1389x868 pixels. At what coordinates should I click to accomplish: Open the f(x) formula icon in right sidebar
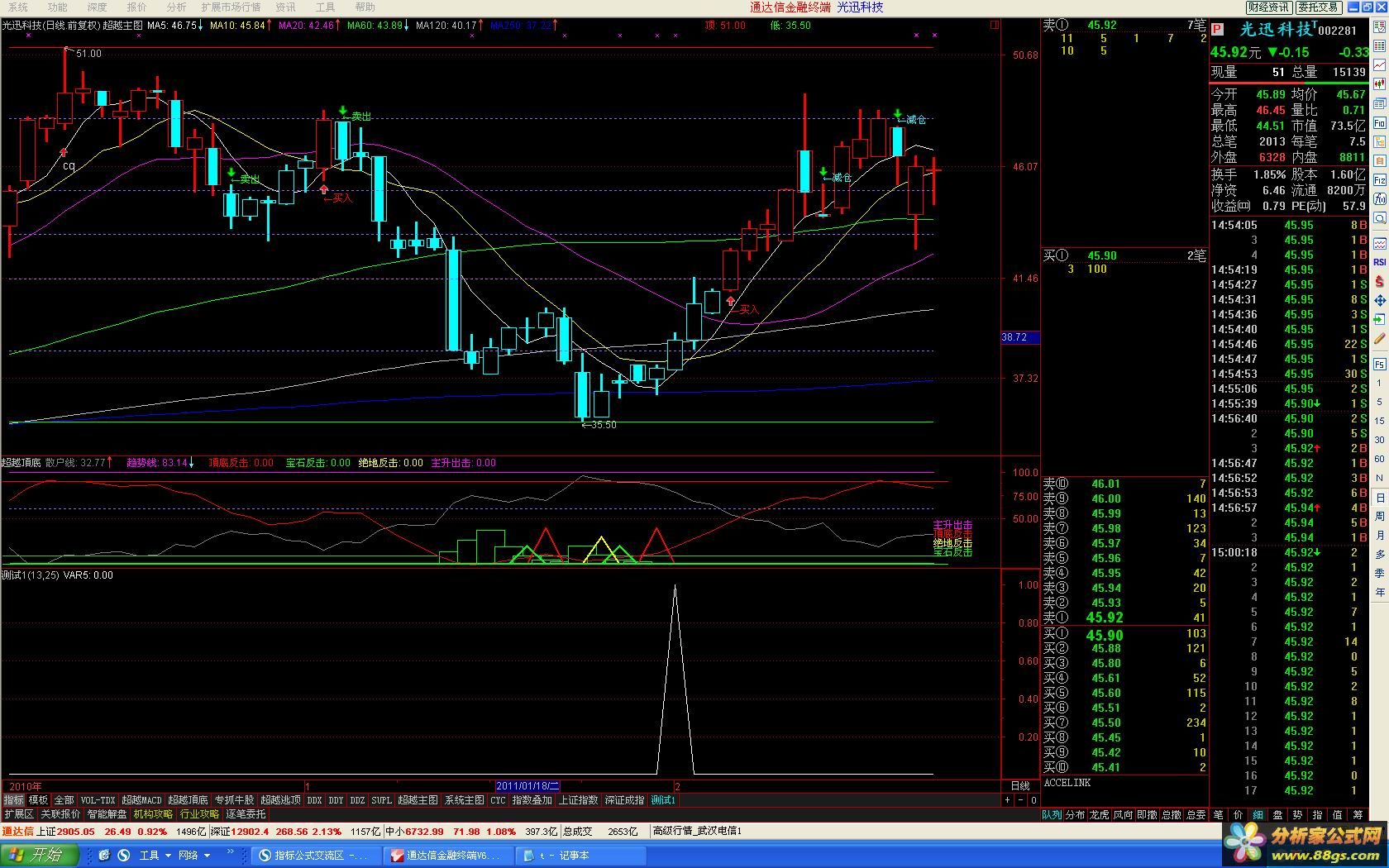(1380, 199)
